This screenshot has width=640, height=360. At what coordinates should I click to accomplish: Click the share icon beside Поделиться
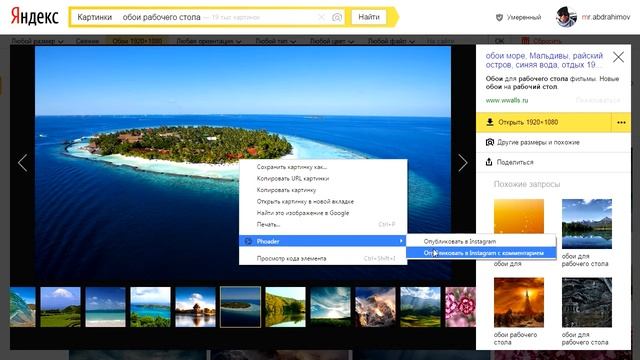point(489,162)
